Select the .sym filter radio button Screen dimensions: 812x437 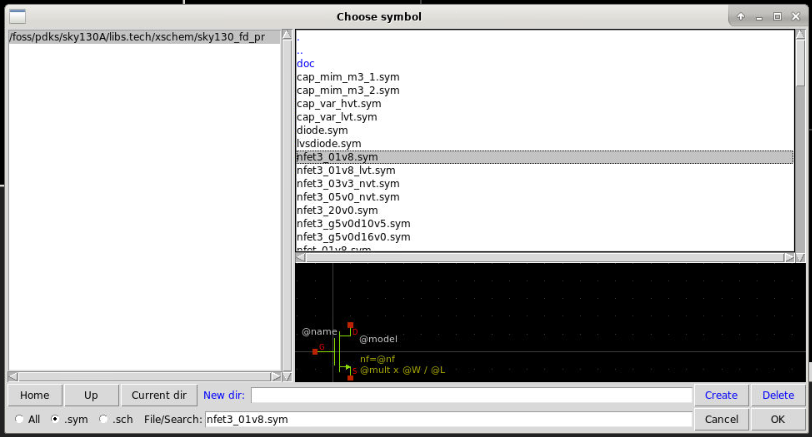(55, 419)
